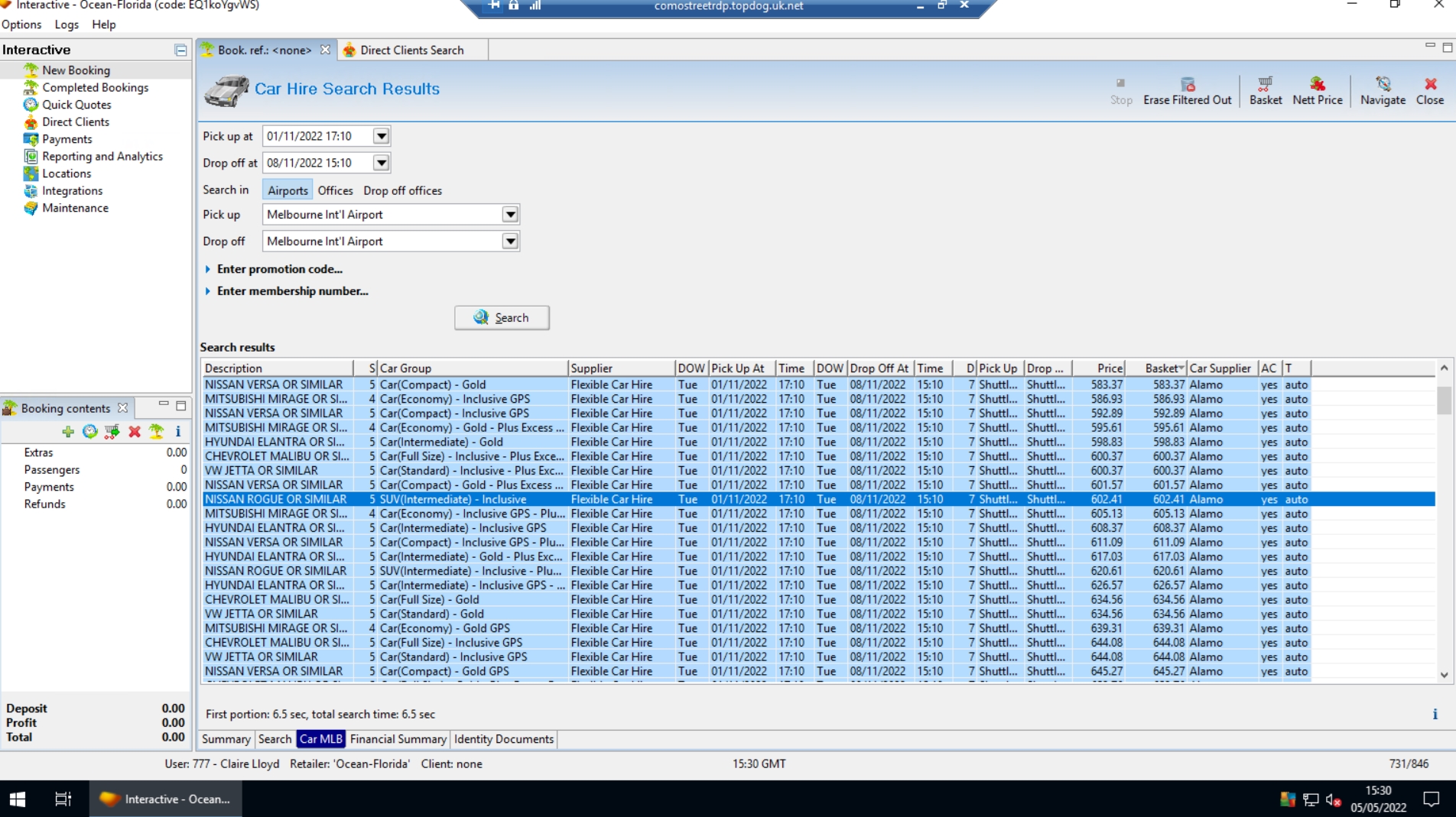Select the Nissan Versa Compact Gold 583.37 row
Viewport: 1456px width, 817px height.
pyautogui.click(x=818, y=385)
